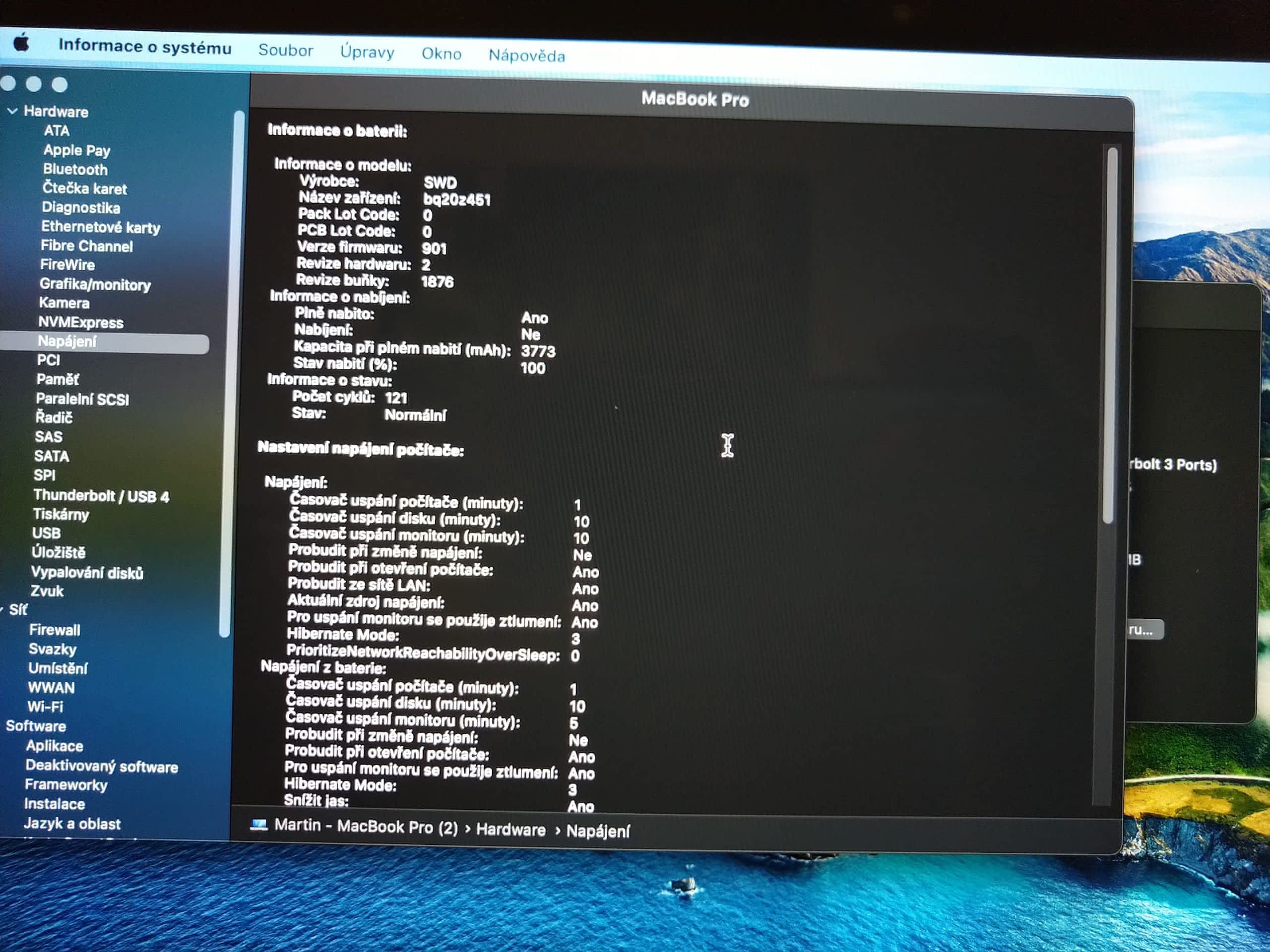
Task: Select Wi-Fi under the Síť section
Action: pos(45,707)
